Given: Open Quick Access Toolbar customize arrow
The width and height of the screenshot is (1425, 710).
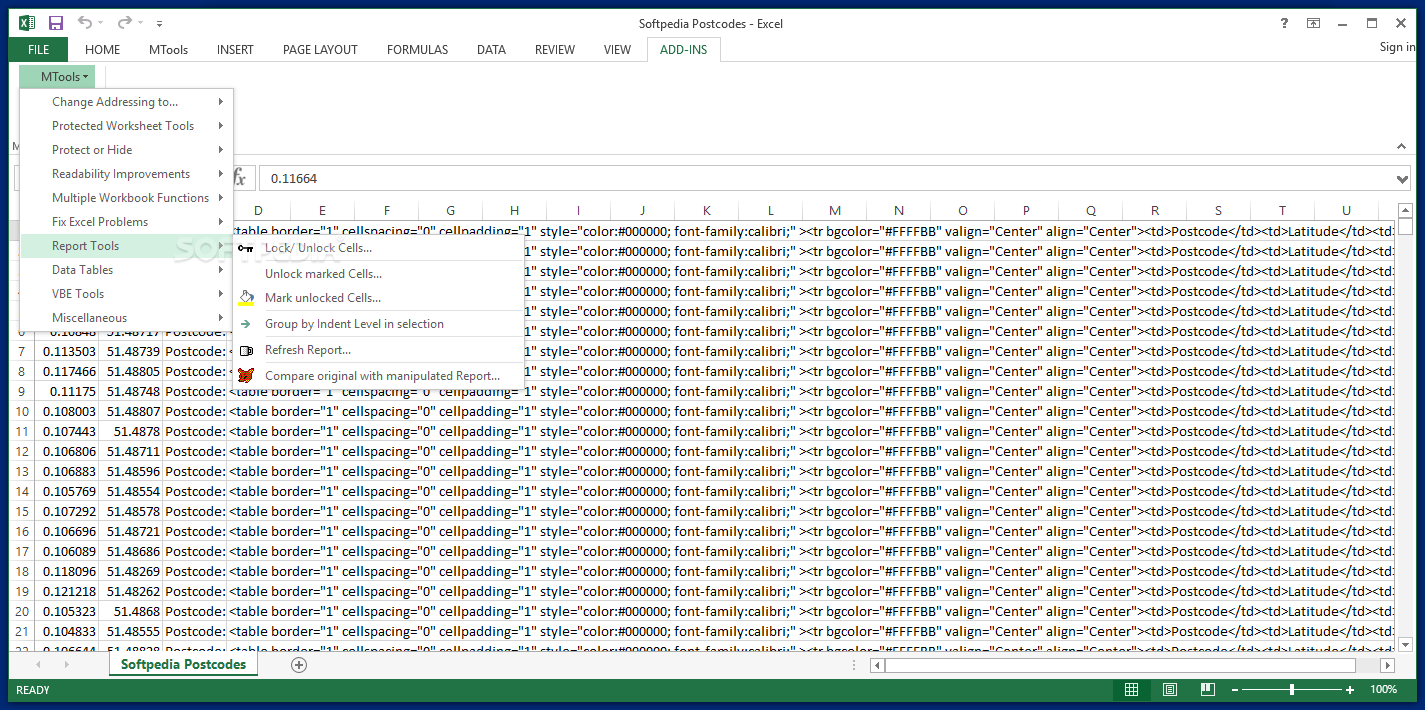Looking at the screenshot, I should pos(160,24).
